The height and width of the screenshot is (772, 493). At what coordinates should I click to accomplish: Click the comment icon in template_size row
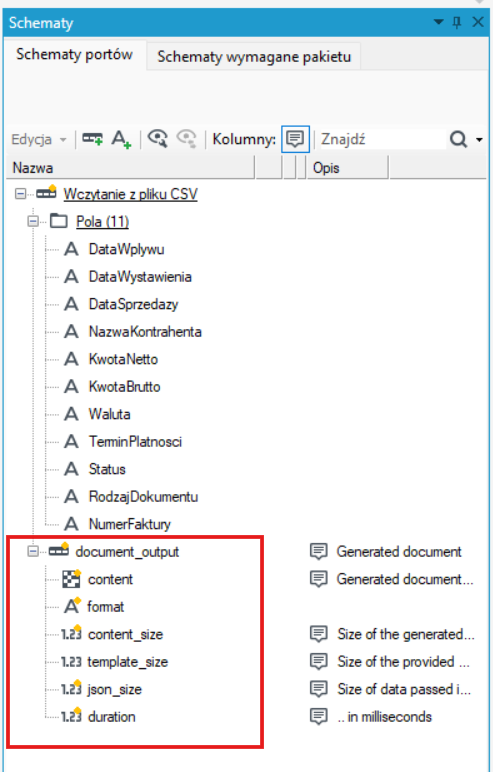(319, 662)
